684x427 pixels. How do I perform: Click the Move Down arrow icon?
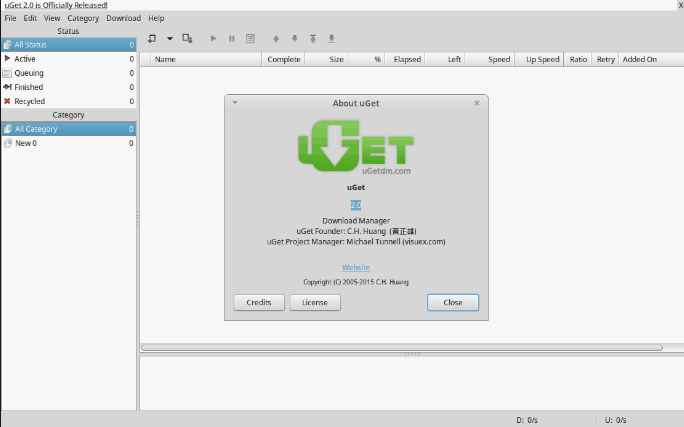coord(294,39)
